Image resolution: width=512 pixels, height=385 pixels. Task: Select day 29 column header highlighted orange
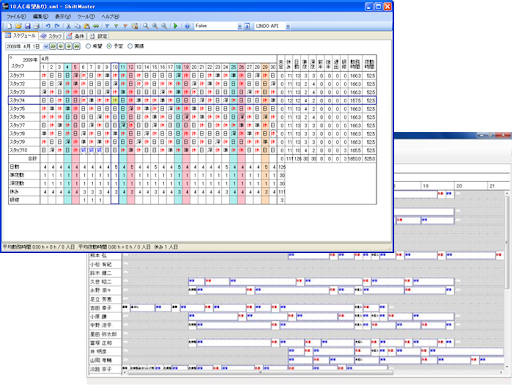(265, 67)
